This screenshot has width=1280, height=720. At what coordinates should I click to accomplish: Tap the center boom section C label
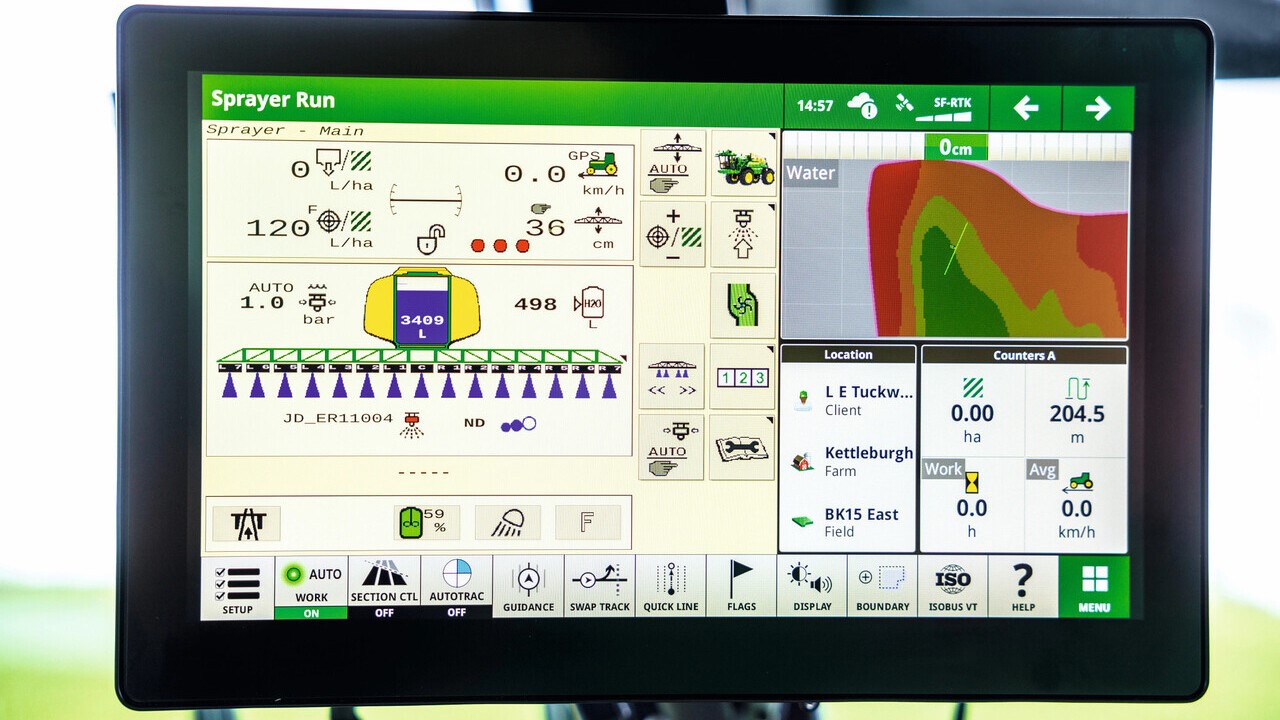[421, 368]
